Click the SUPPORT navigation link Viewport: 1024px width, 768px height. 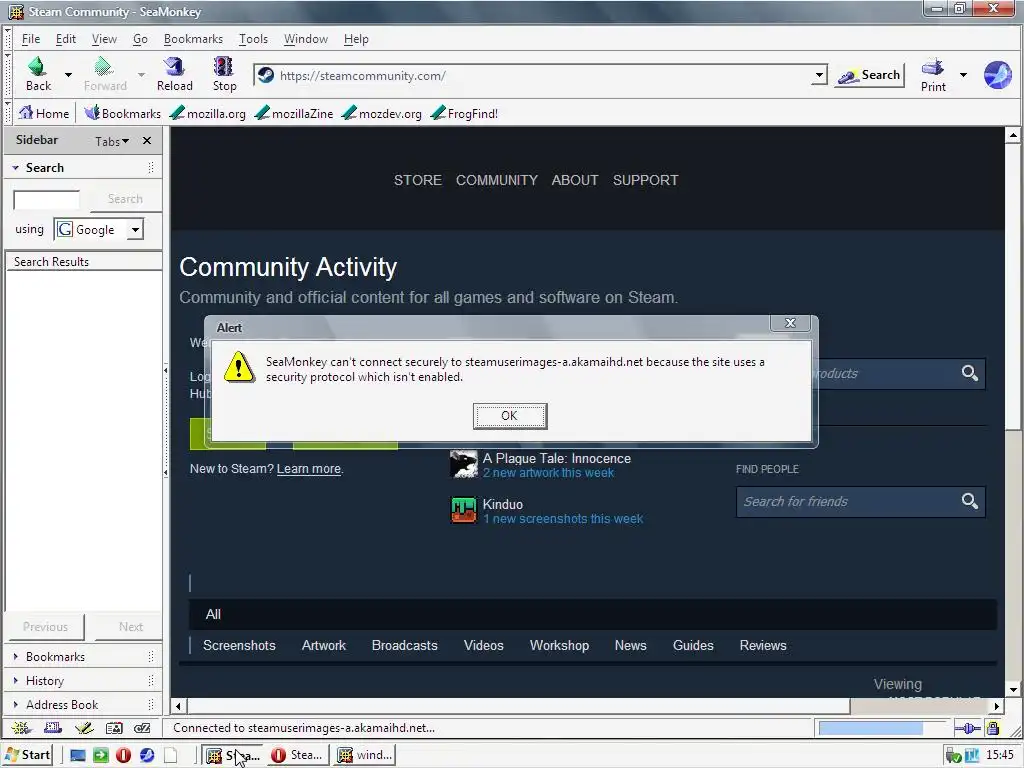pyautogui.click(x=645, y=180)
